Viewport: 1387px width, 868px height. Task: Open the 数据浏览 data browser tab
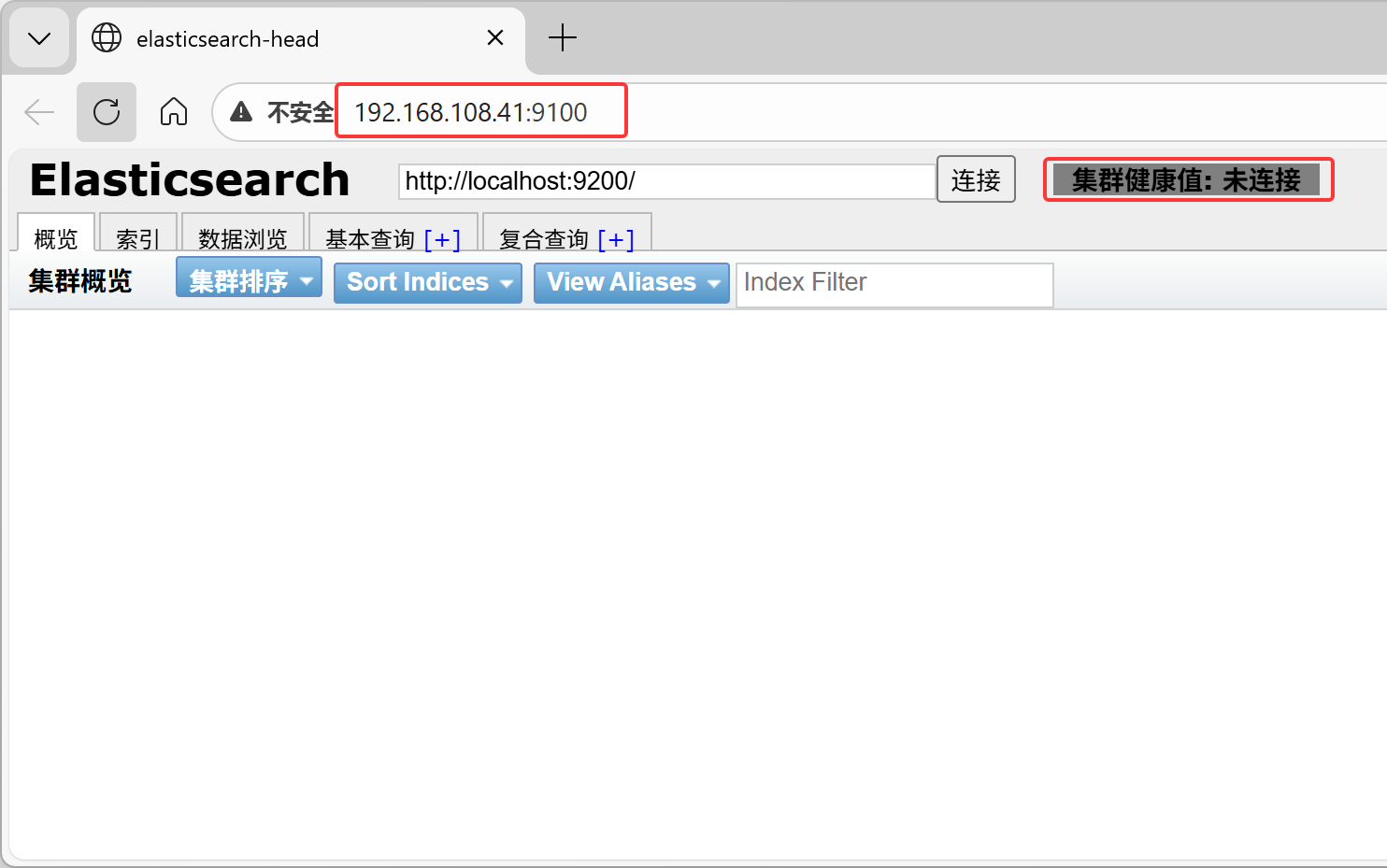(x=243, y=234)
